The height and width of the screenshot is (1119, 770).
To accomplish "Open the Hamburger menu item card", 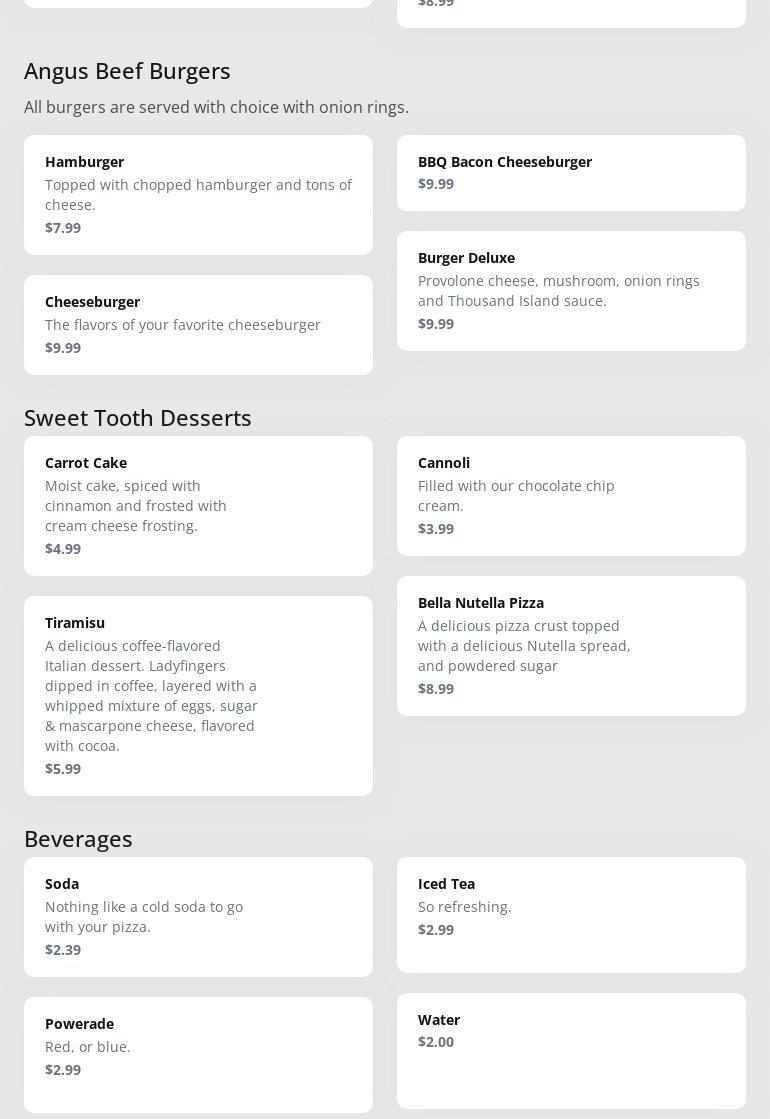I will (x=198, y=194).
